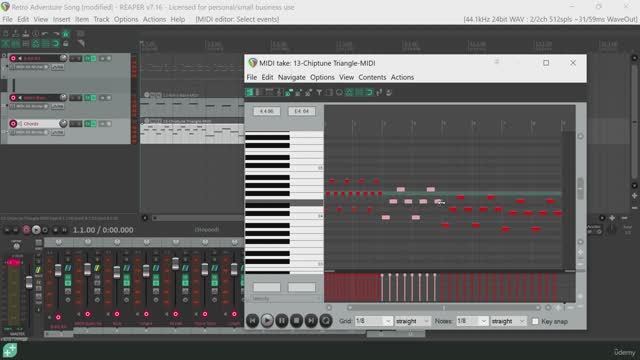Play in MIDI editor transport

(x=267, y=321)
